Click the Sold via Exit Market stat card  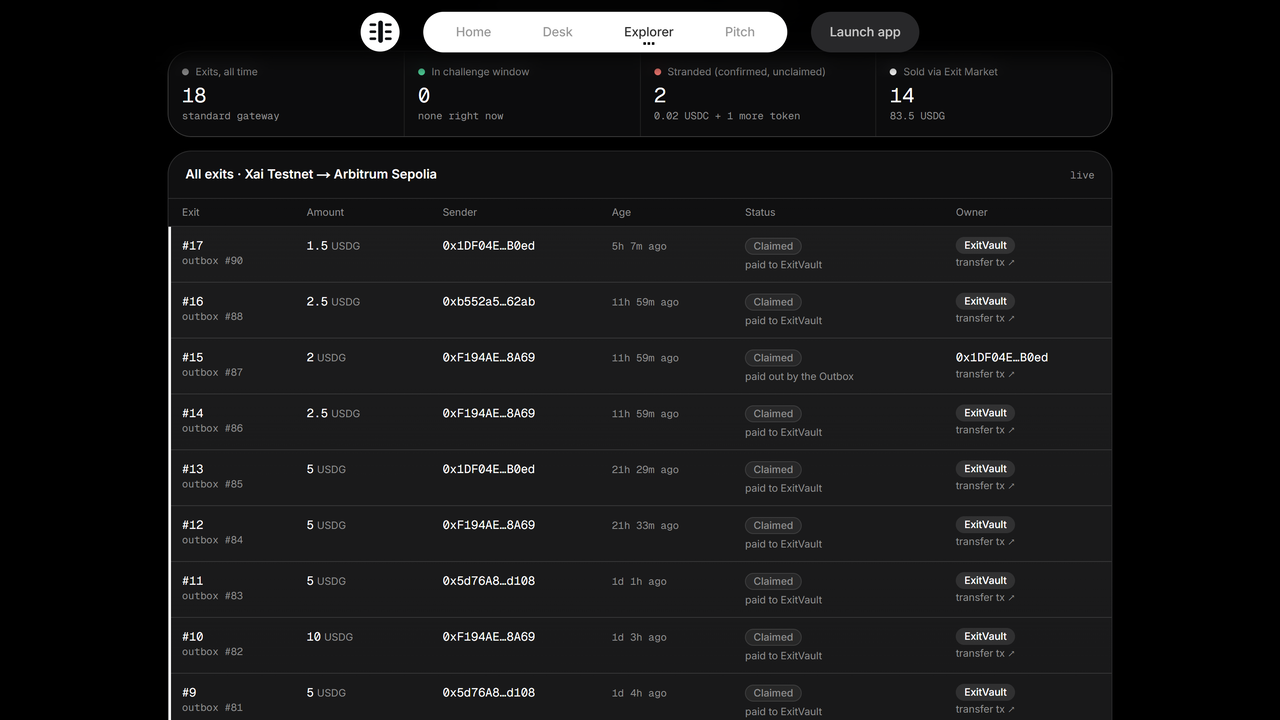tap(994, 94)
